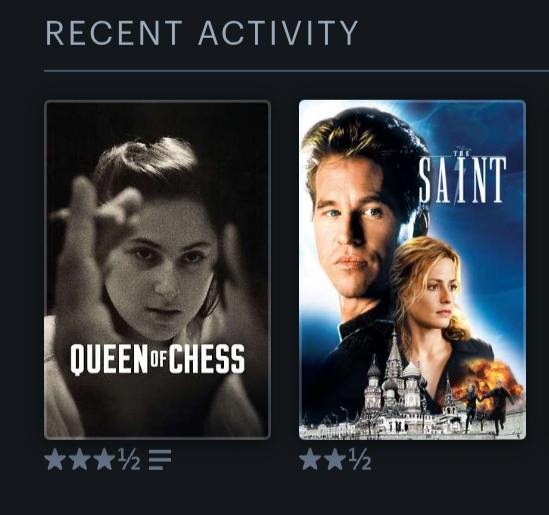Click the half-star symbol under Queen of Chess
Image resolution: width=549 pixels, height=515 pixels.
128,459
